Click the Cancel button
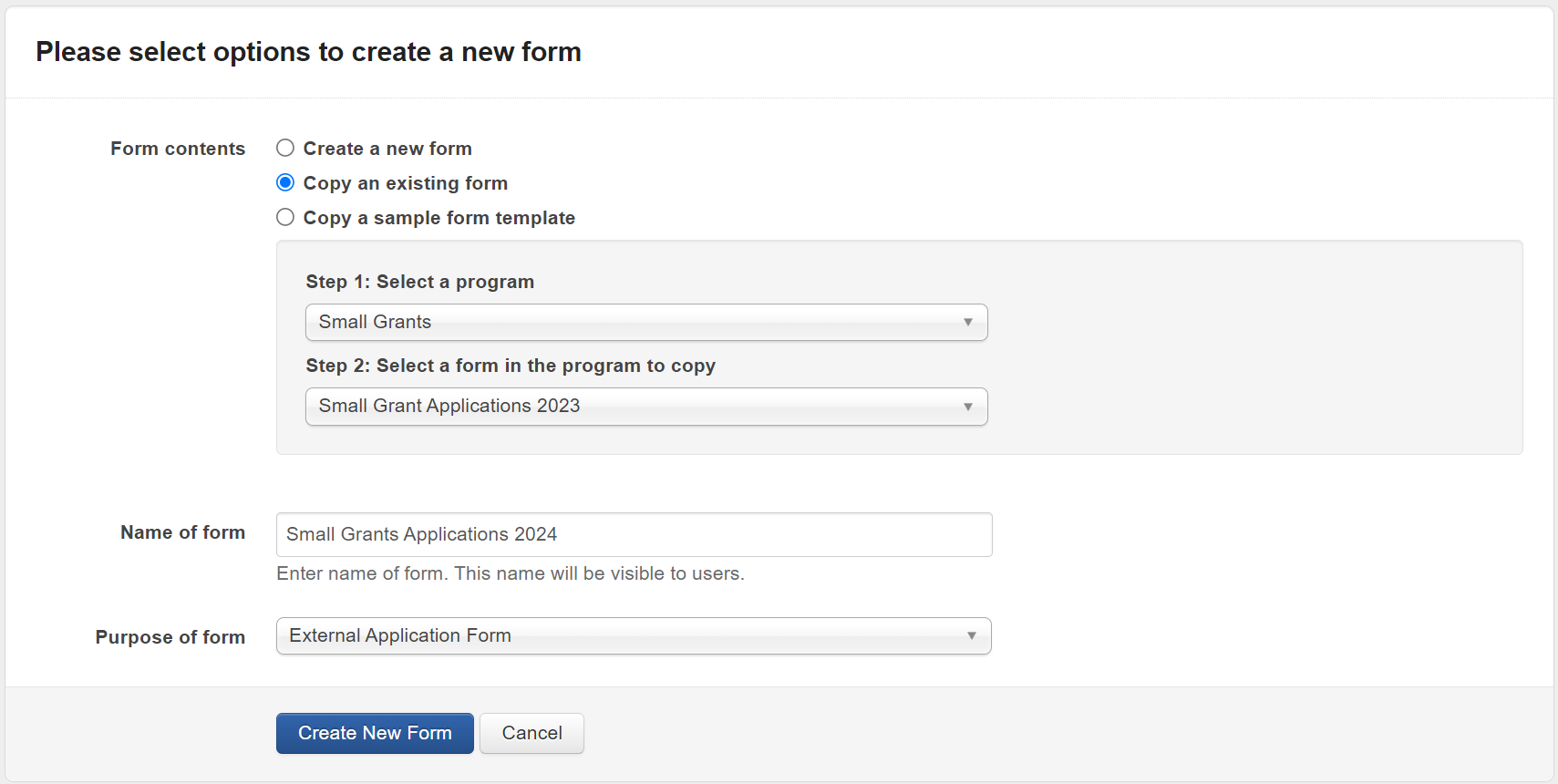 (531, 733)
